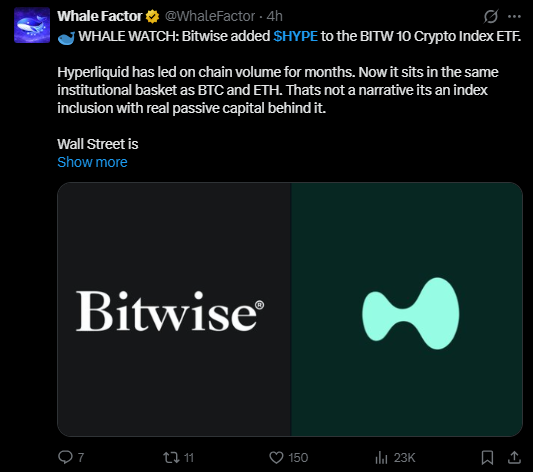Click the Whale Factor display name
The image size is (533, 472).
click(x=100, y=16)
